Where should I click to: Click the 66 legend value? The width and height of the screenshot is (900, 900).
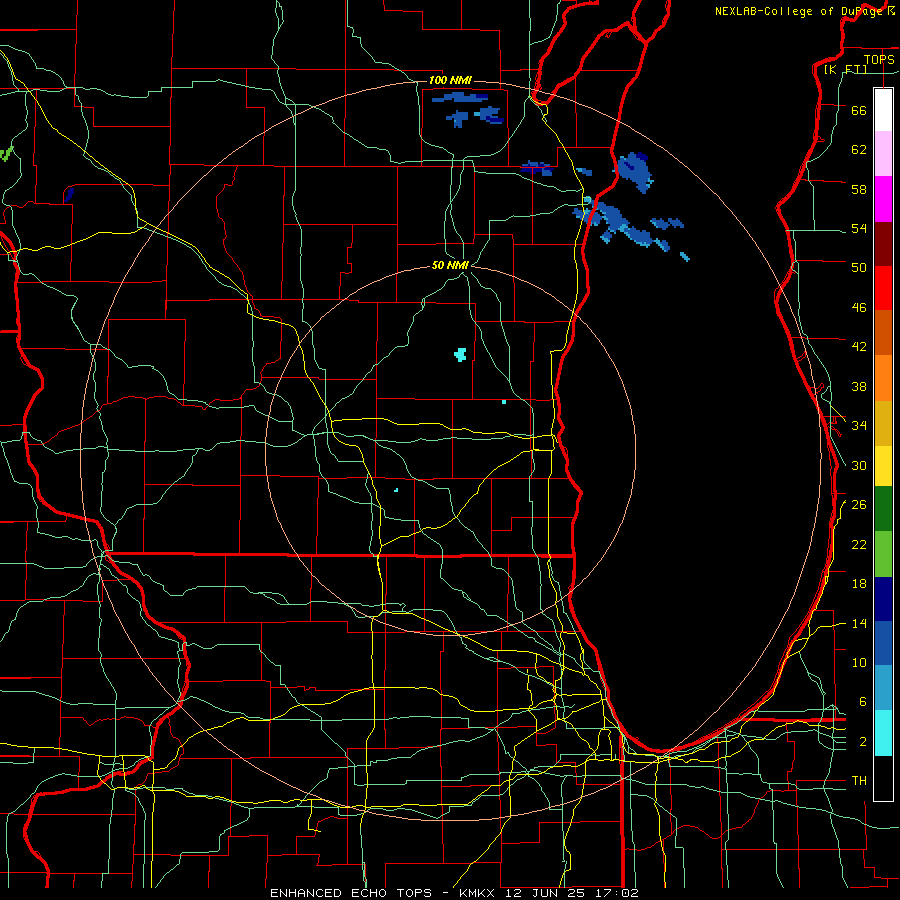click(859, 110)
